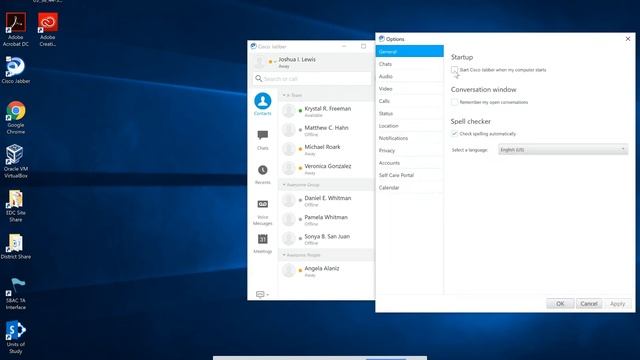Click Matthew C. Hahn's avatar

(289, 130)
